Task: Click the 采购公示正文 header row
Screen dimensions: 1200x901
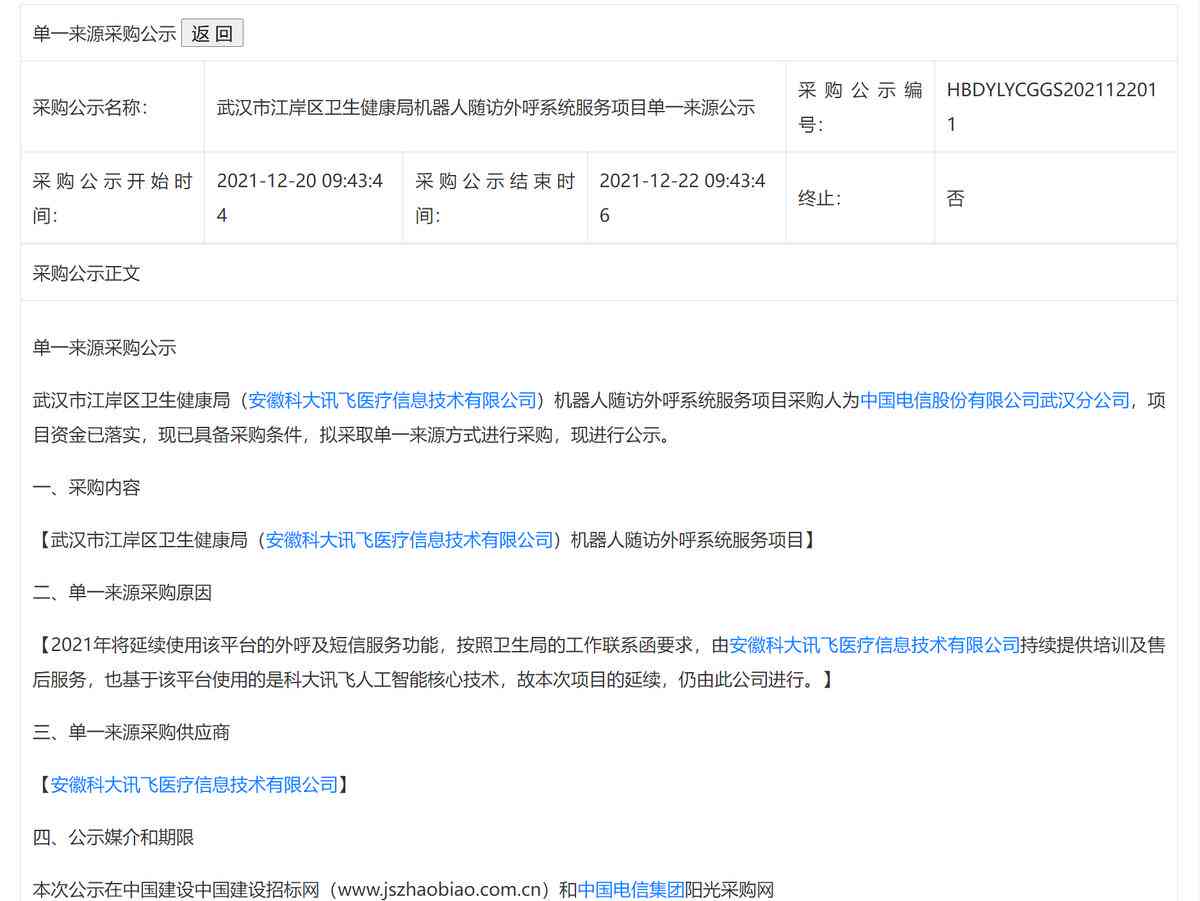Action: click(599, 273)
